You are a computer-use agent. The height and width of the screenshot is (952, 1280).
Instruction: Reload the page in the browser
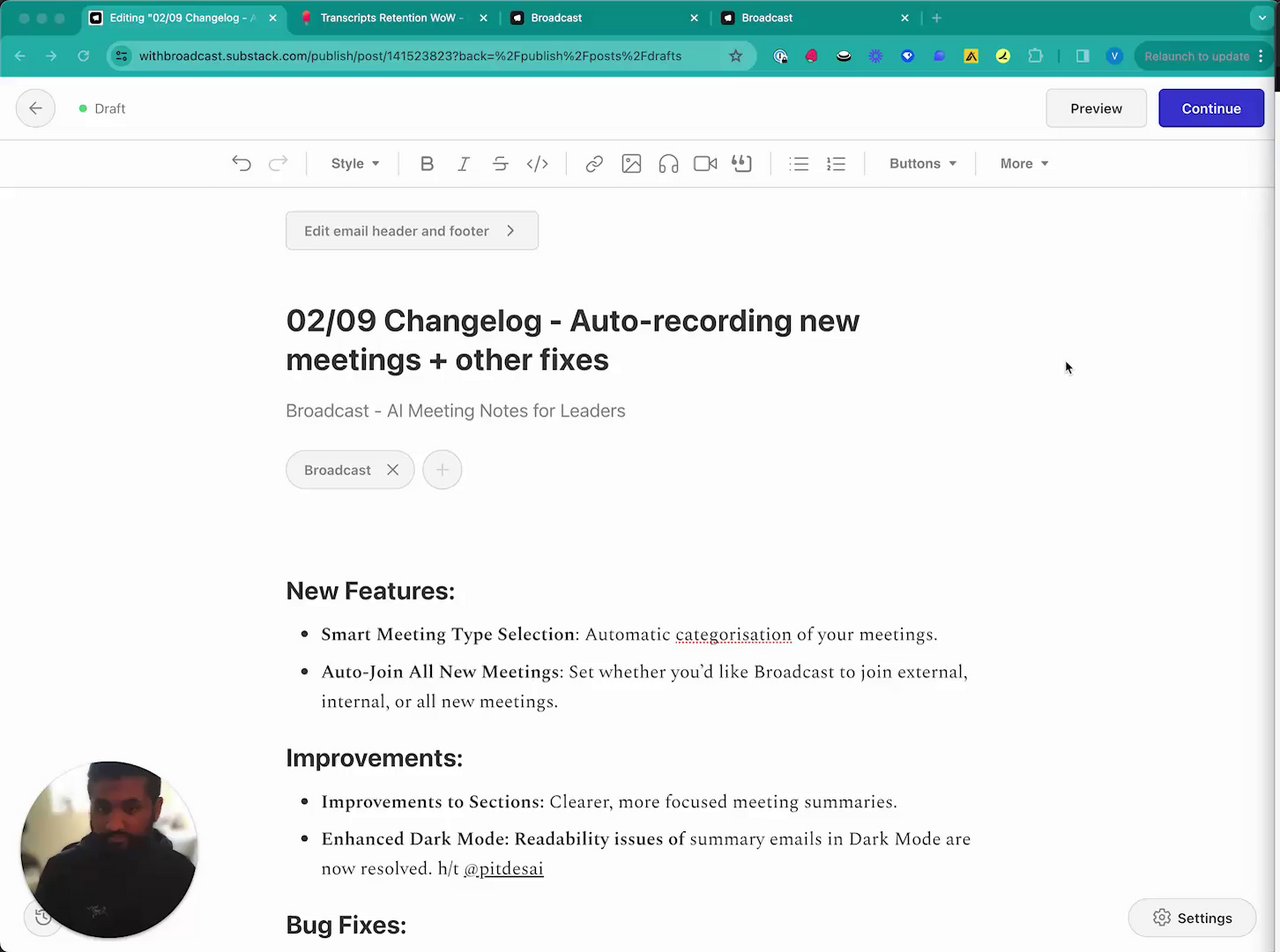pos(83,56)
